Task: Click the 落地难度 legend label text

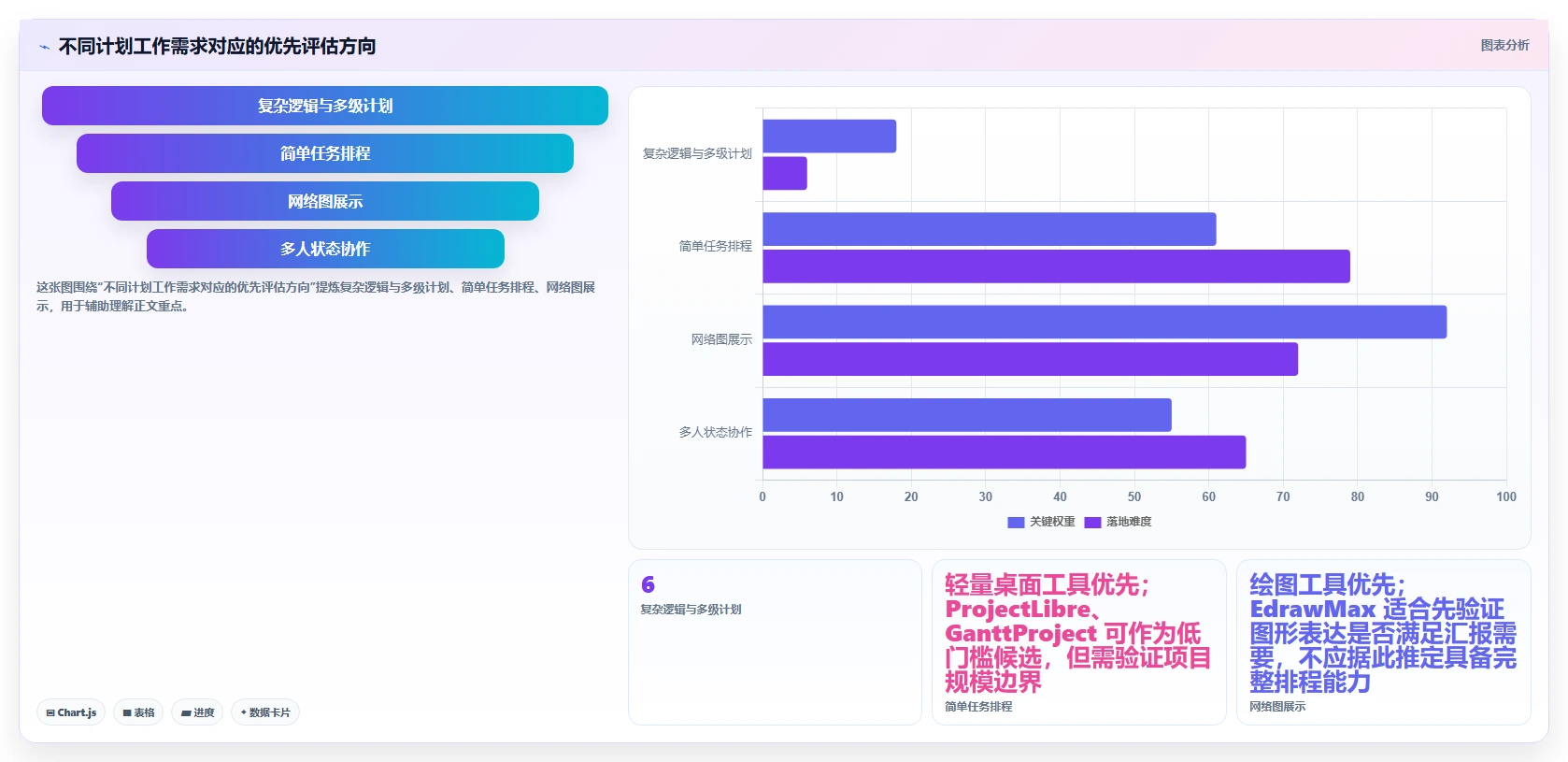Action: click(1129, 522)
